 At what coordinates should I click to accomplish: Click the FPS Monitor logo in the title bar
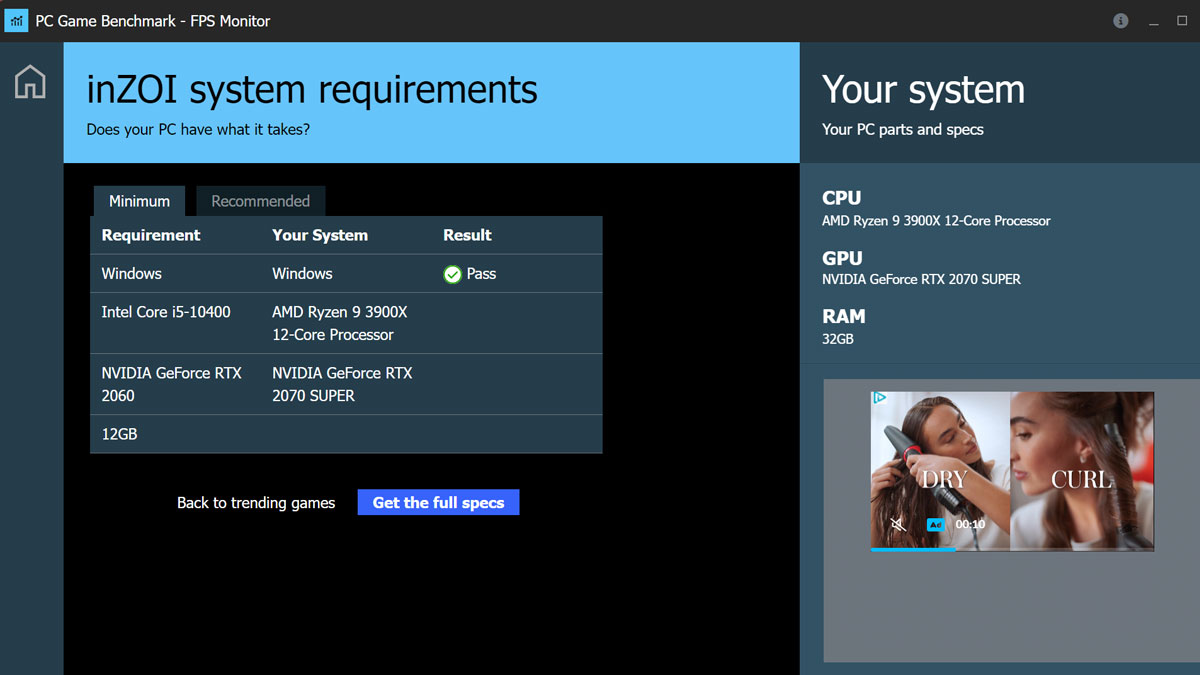click(16, 20)
